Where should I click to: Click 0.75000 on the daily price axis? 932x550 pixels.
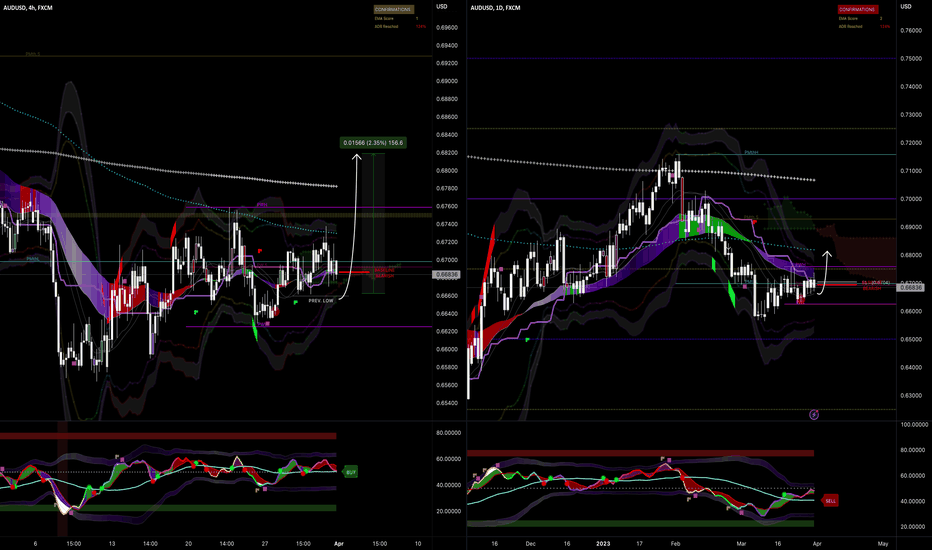click(911, 59)
